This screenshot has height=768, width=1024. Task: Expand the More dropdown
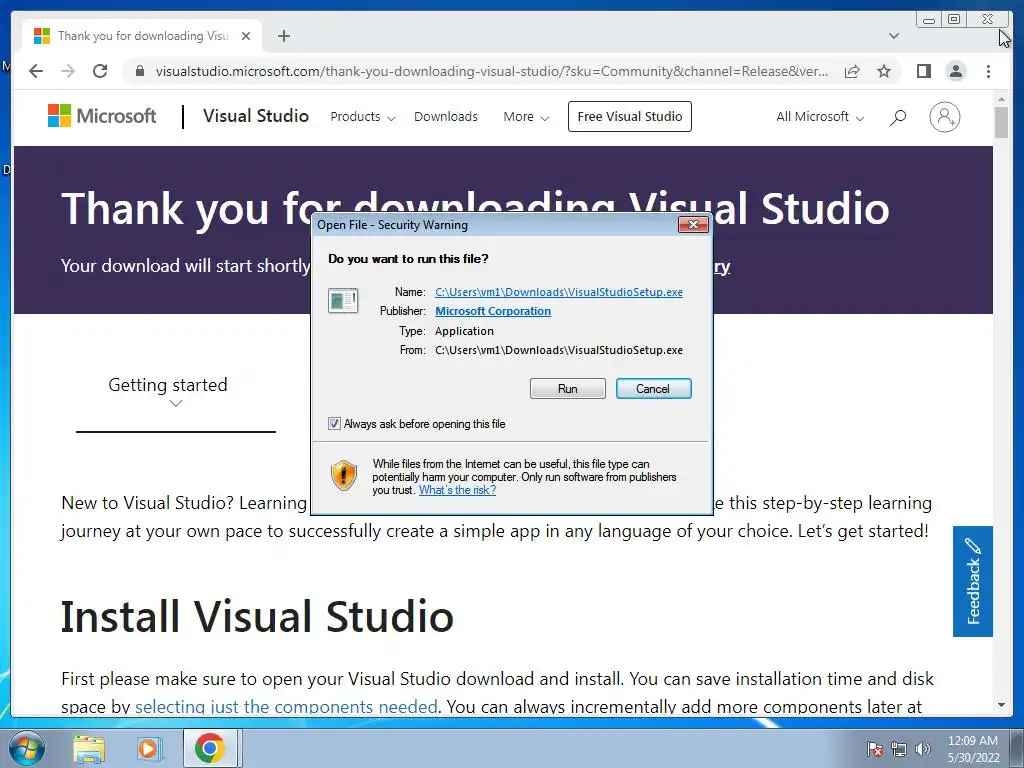[526, 117]
